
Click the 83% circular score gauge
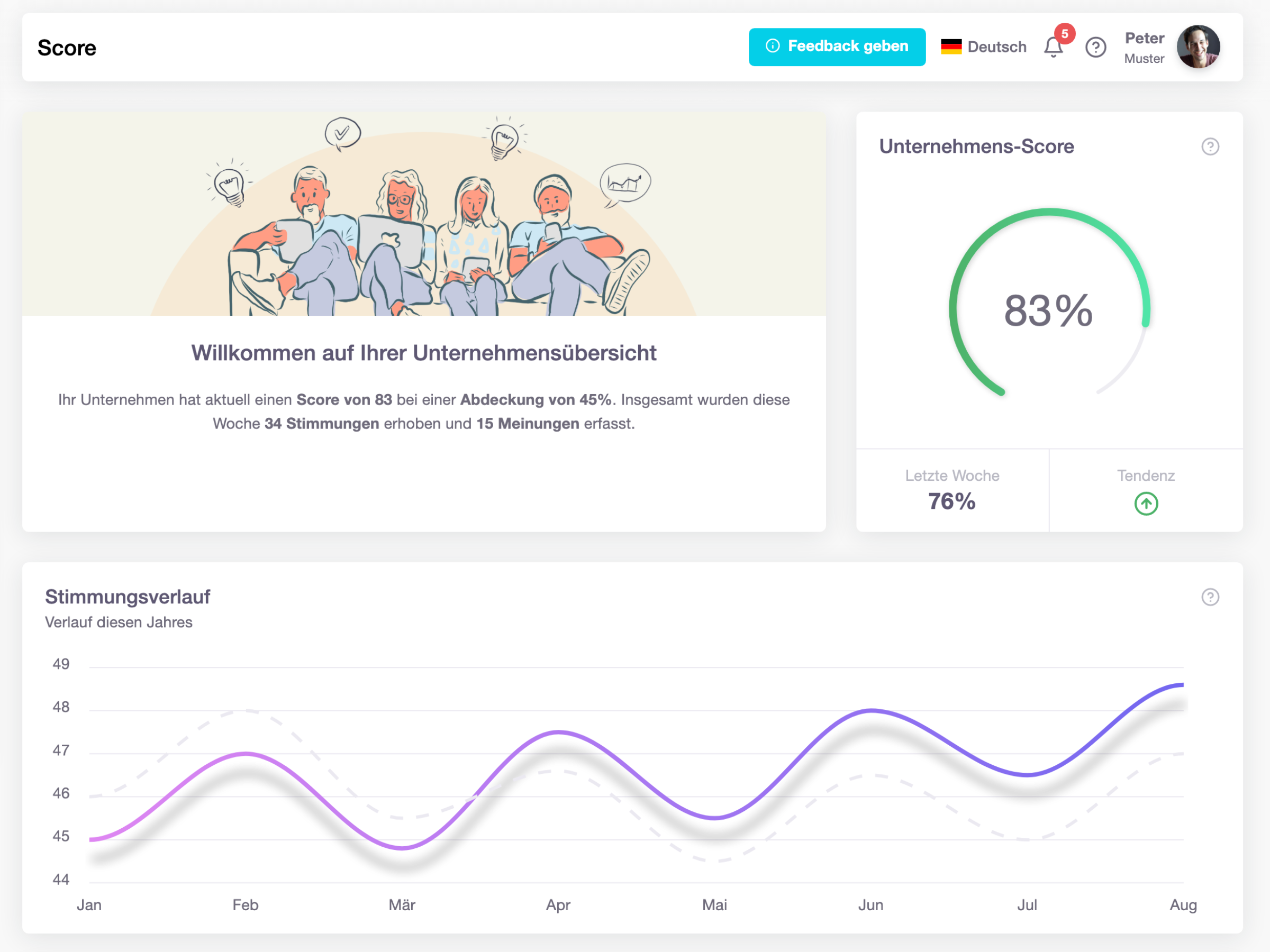(x=1048, y=310)
